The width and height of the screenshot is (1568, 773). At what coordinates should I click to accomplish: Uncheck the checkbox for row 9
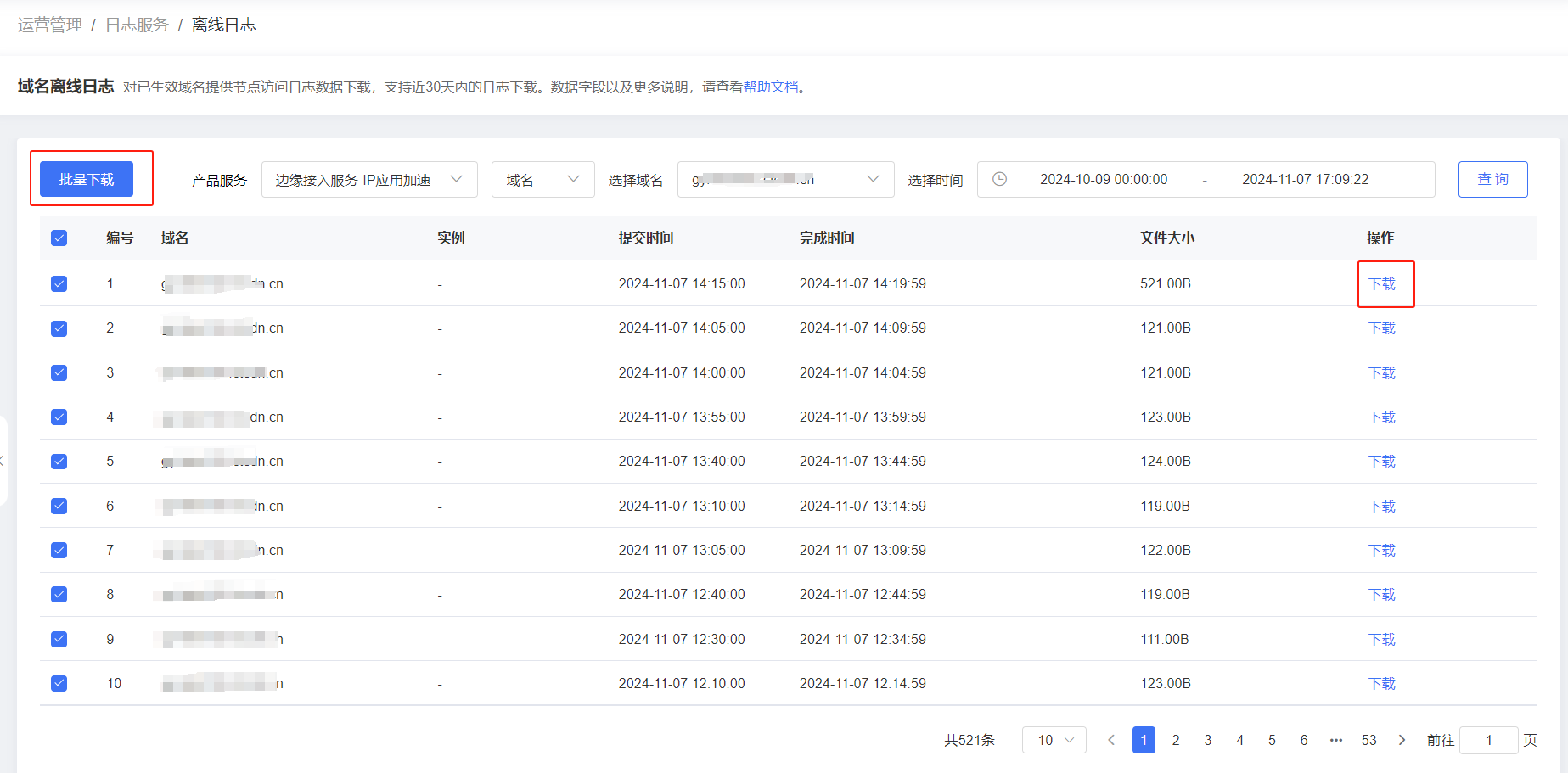point(59,639)
